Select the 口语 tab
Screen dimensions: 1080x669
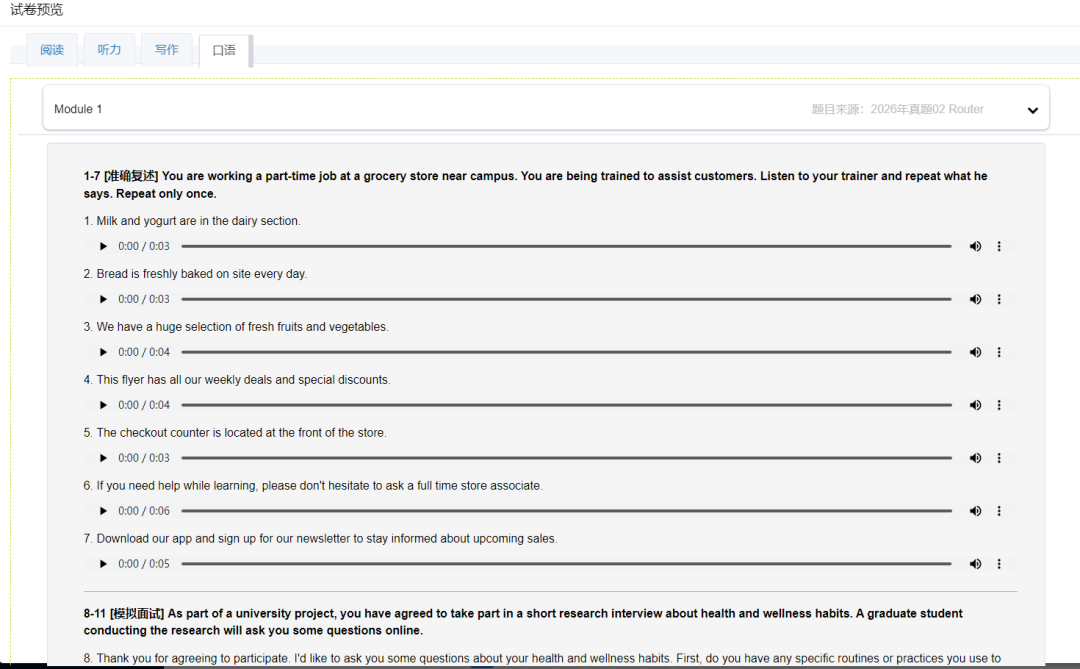pos(225,51)
